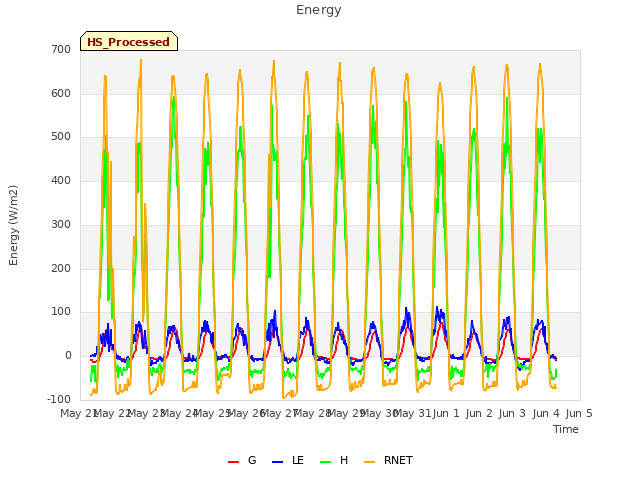The height and width of the screenshot is (480, 640).
Task: Toggle the LE series in legend
Action: click(x=288, y=460)
